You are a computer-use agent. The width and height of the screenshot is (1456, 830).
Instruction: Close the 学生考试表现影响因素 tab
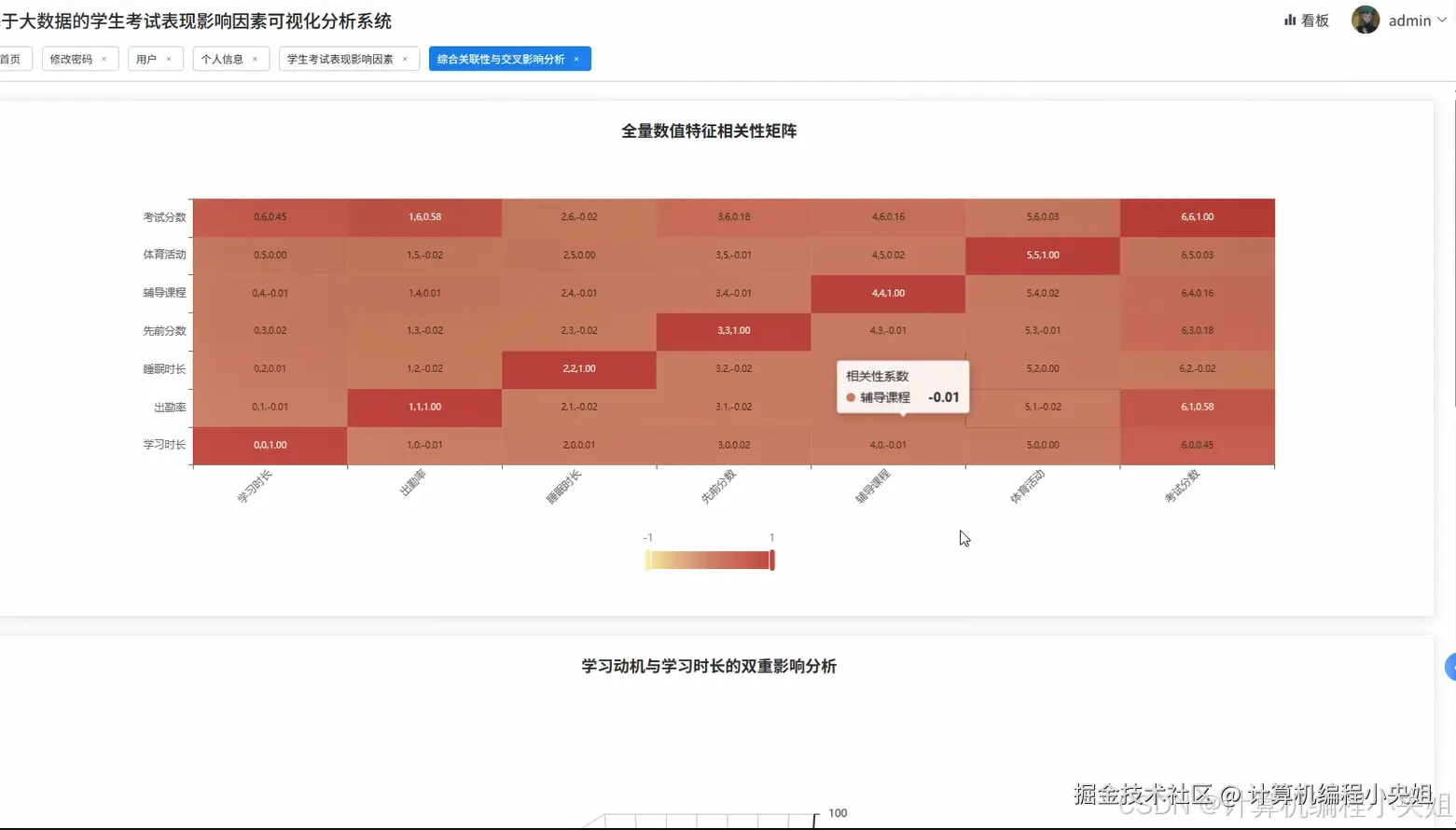click(x=405, y=59)
